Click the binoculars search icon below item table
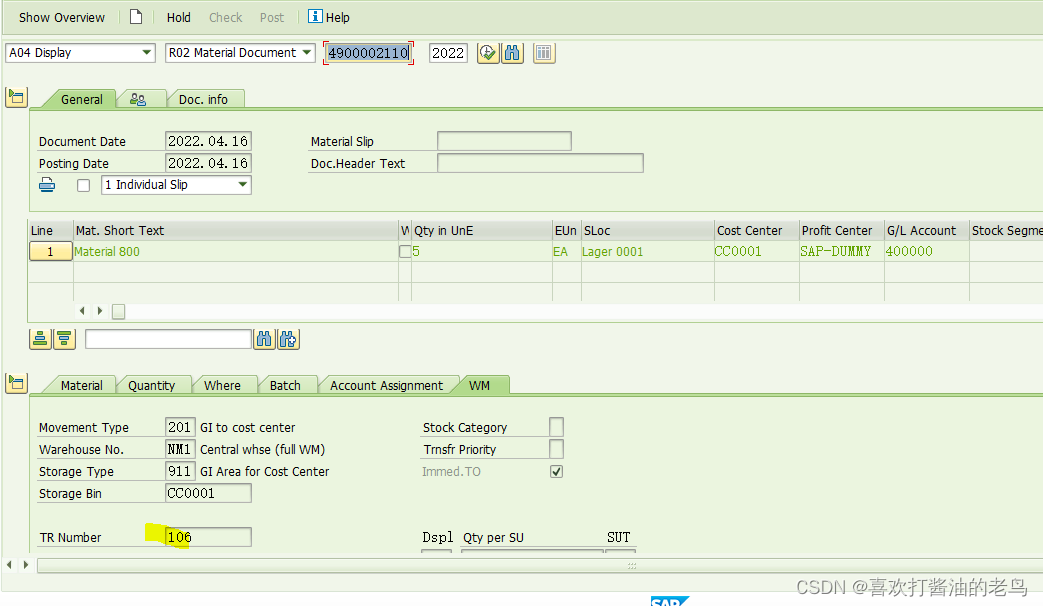1043x606 pixels. 264,339
